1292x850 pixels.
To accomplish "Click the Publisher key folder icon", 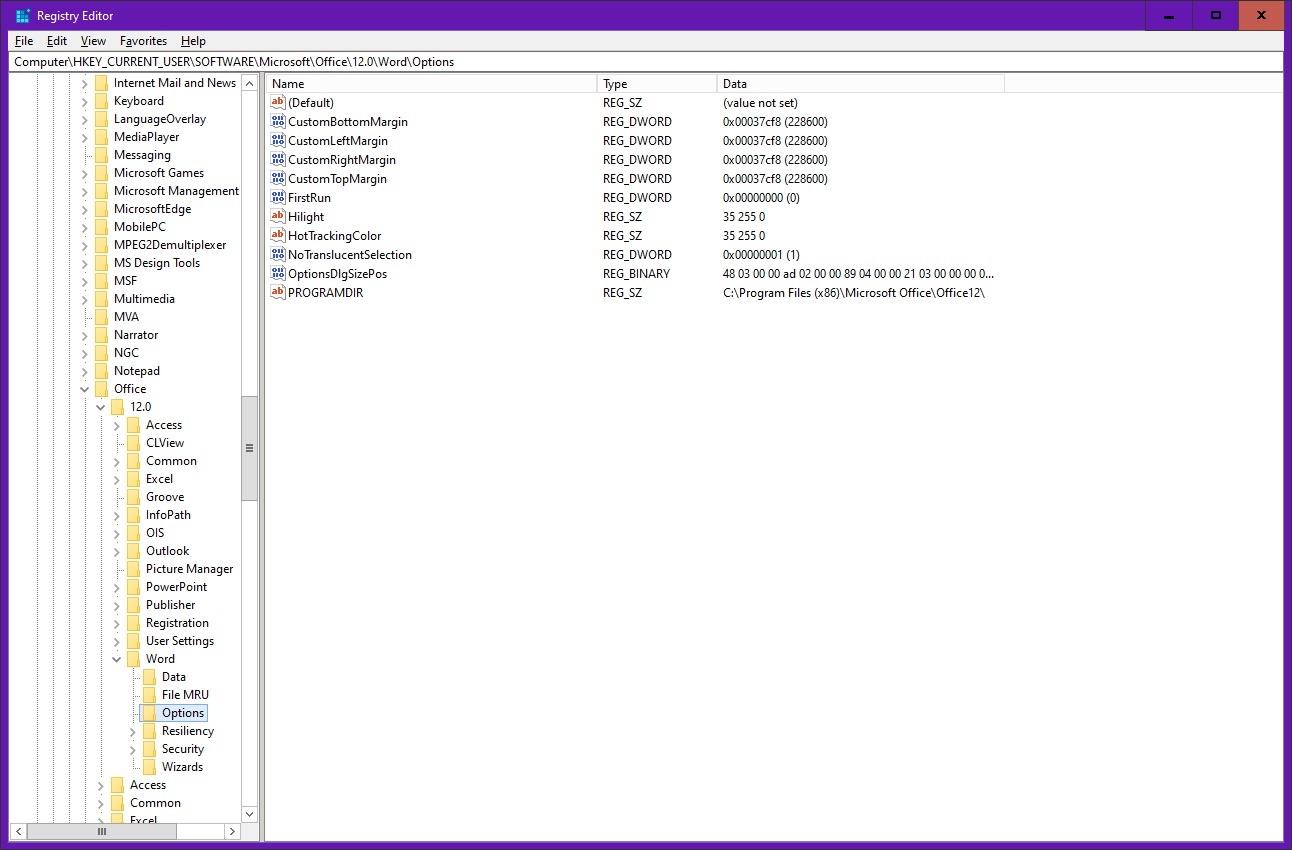I will (x=133, y=605).
